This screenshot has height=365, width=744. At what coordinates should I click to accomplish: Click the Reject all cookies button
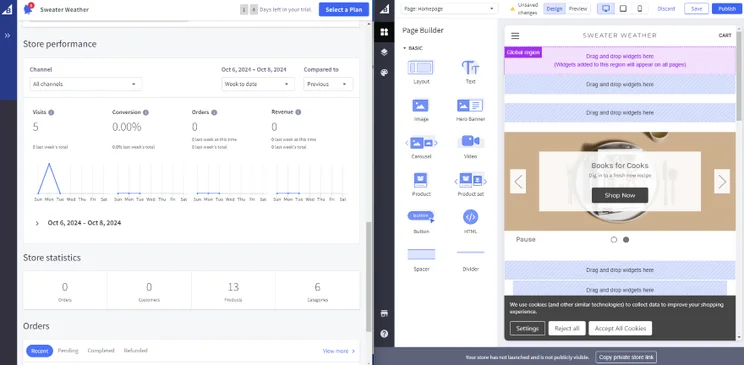[x=567, y=328]
